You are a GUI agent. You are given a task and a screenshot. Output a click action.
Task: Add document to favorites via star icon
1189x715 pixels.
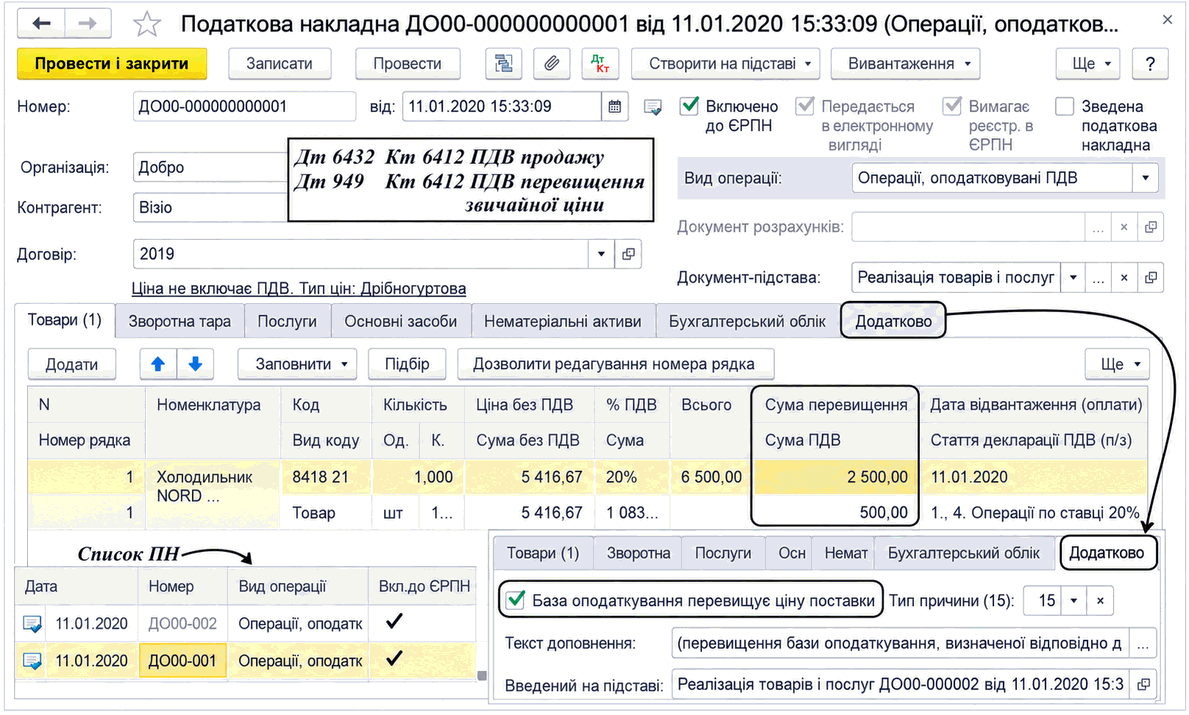tap(146, 24)
